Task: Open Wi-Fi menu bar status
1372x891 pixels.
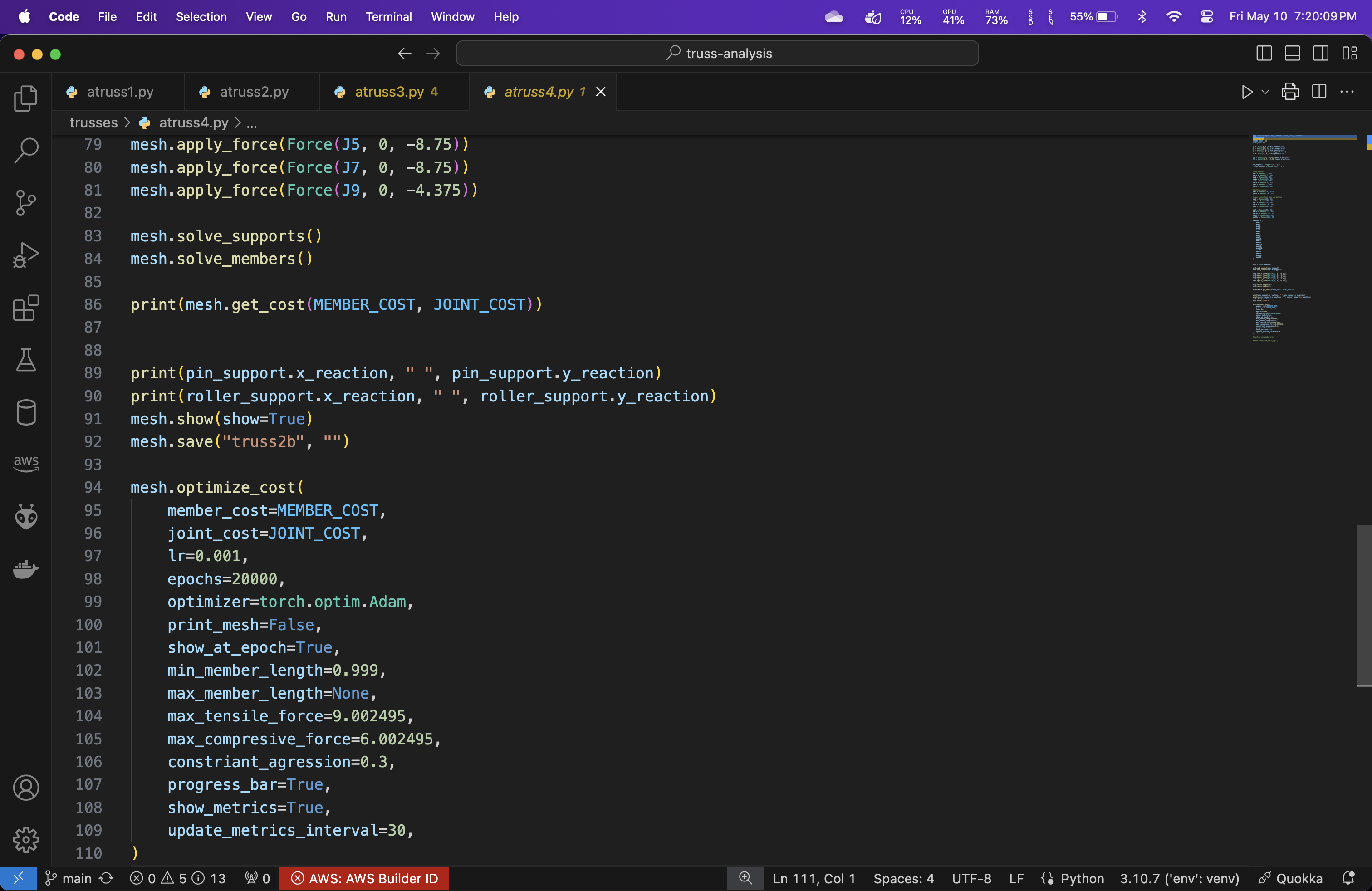Action: click(1174, 17)
